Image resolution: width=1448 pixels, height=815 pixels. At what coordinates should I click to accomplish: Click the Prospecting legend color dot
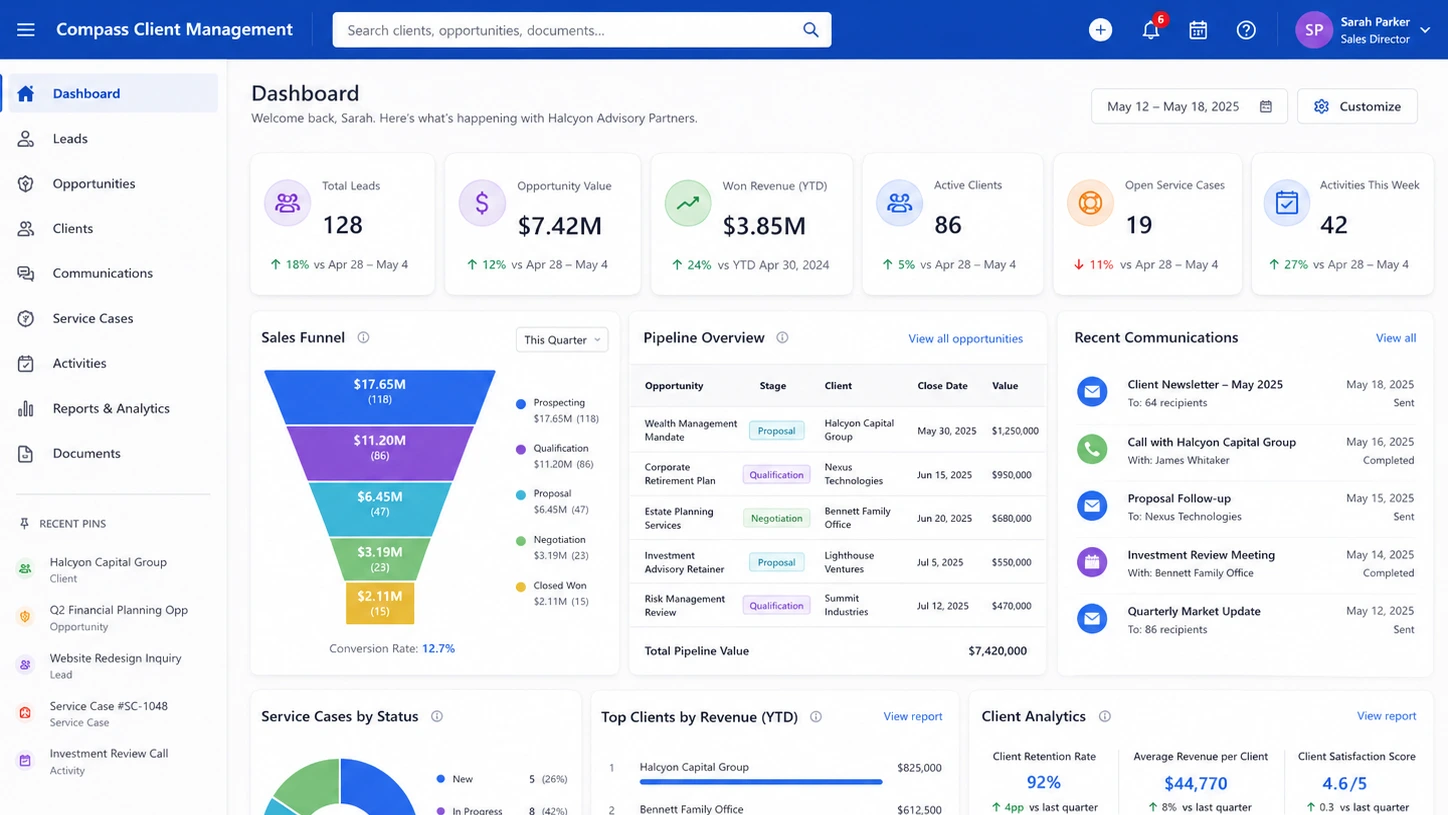pyautogui.click(x=520, y=404)
